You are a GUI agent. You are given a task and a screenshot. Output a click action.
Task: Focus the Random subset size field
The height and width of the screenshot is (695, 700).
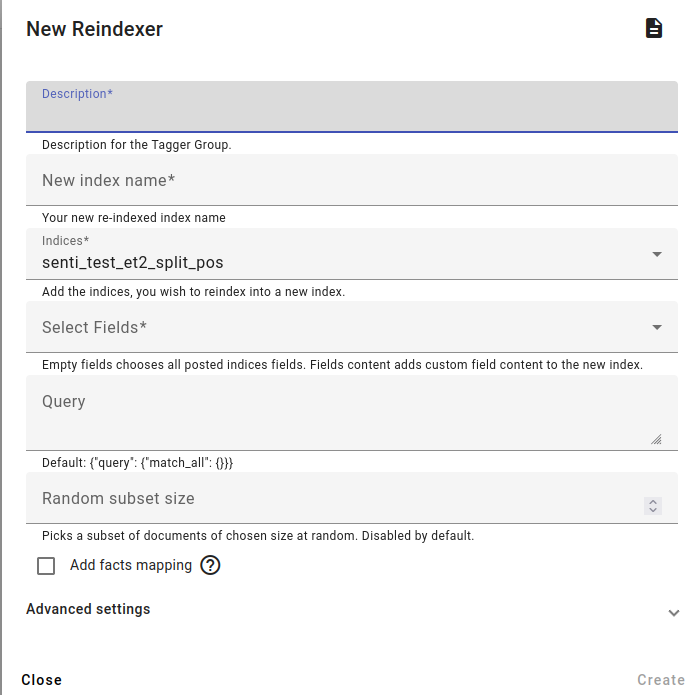point(335,498)
